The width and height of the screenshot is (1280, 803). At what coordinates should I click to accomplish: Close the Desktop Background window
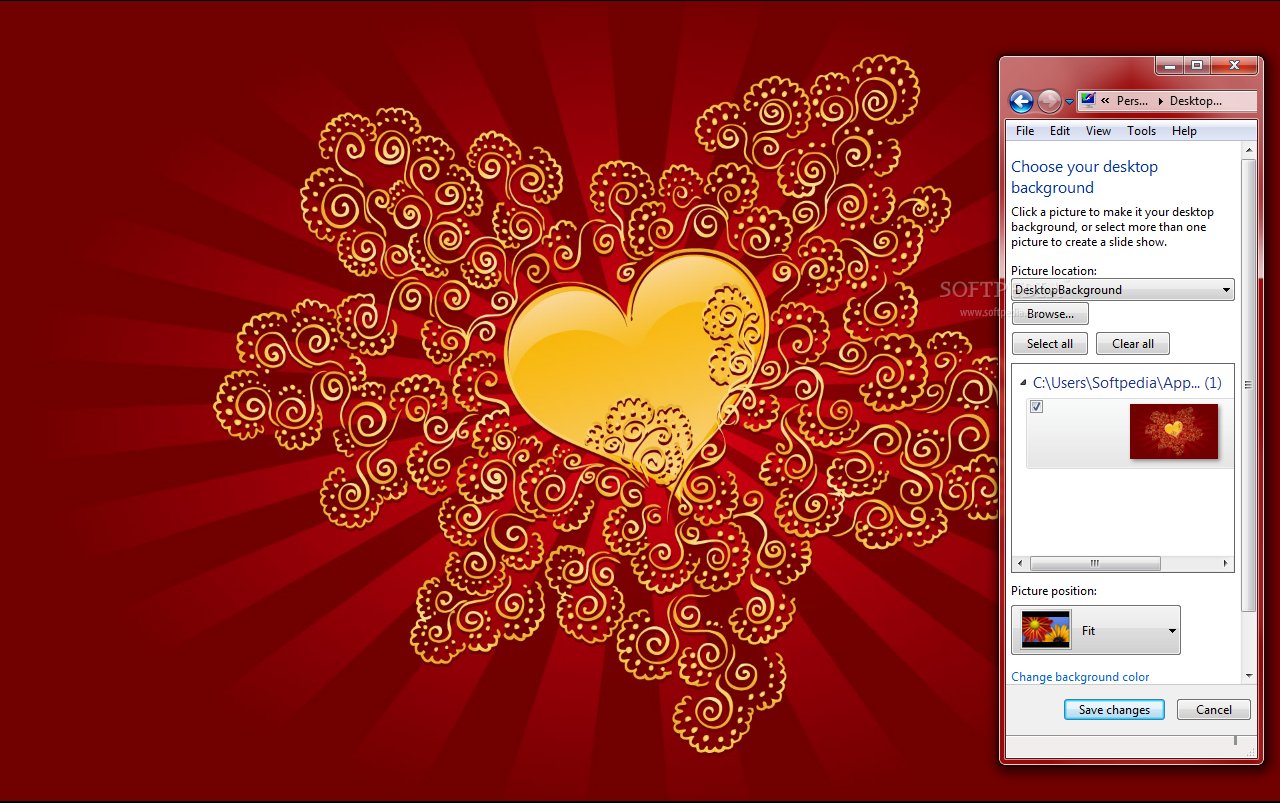1234,65
